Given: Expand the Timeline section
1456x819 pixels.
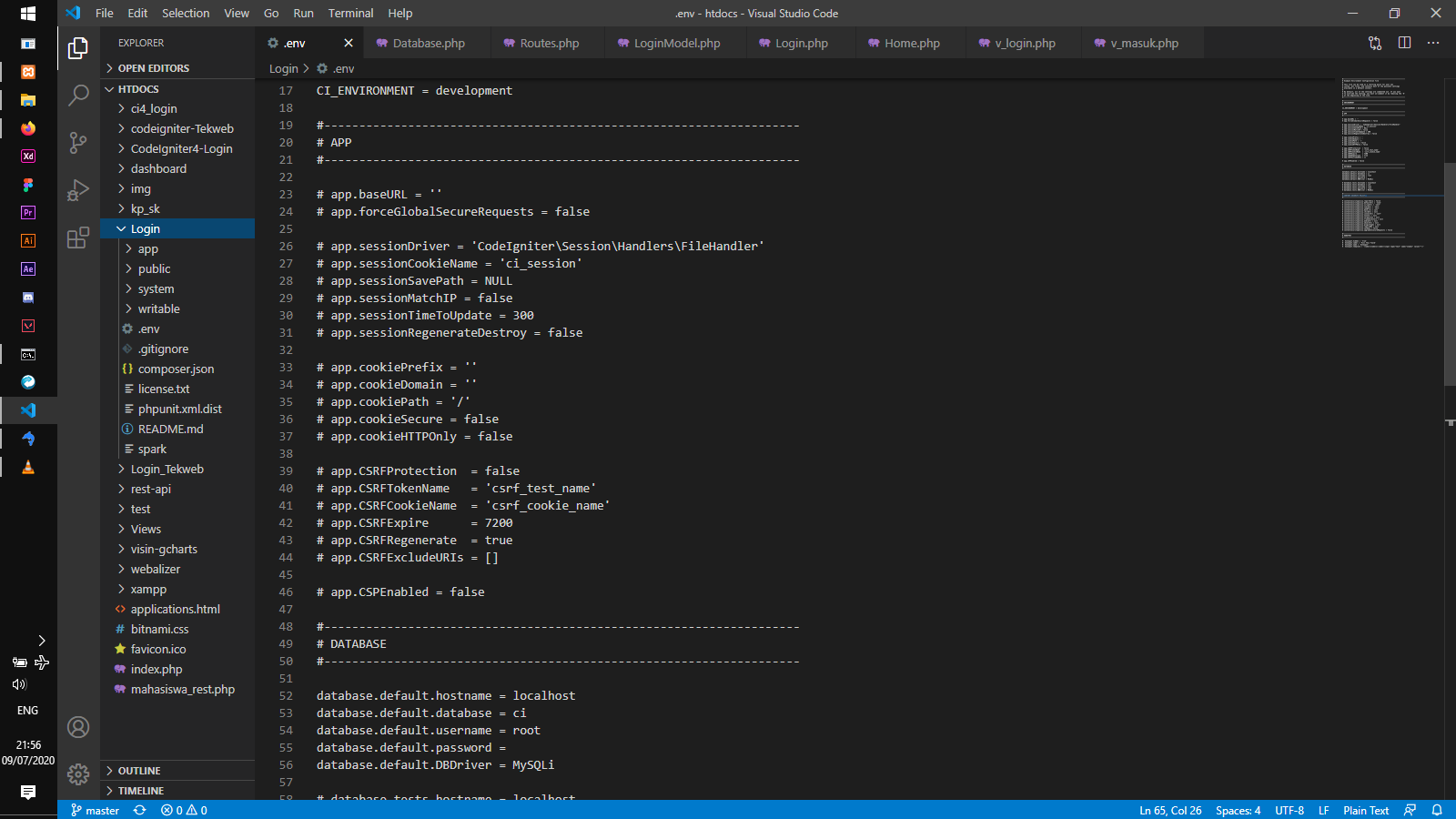Looking at the screenshot, I should click(x=177, y=791).
